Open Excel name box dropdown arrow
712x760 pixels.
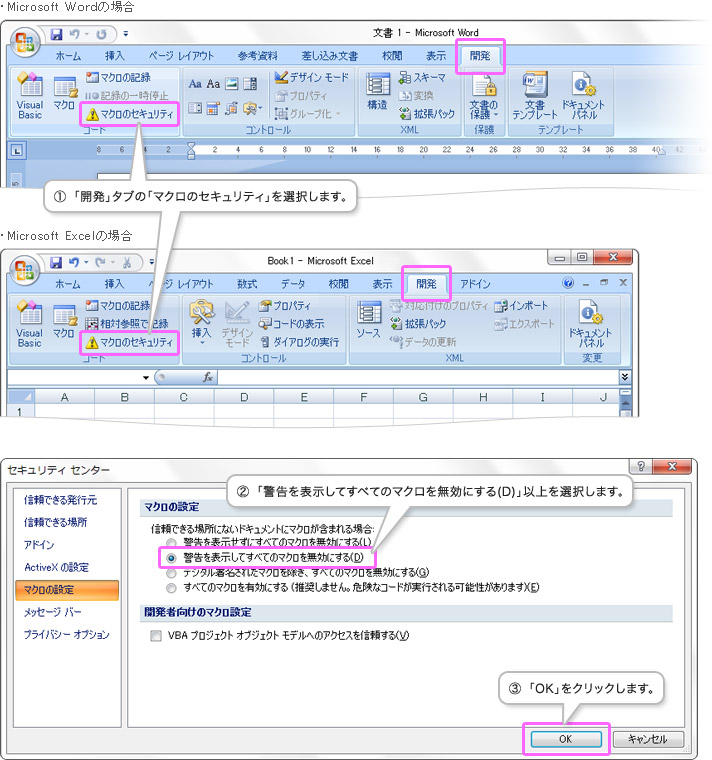click(145, 377)
